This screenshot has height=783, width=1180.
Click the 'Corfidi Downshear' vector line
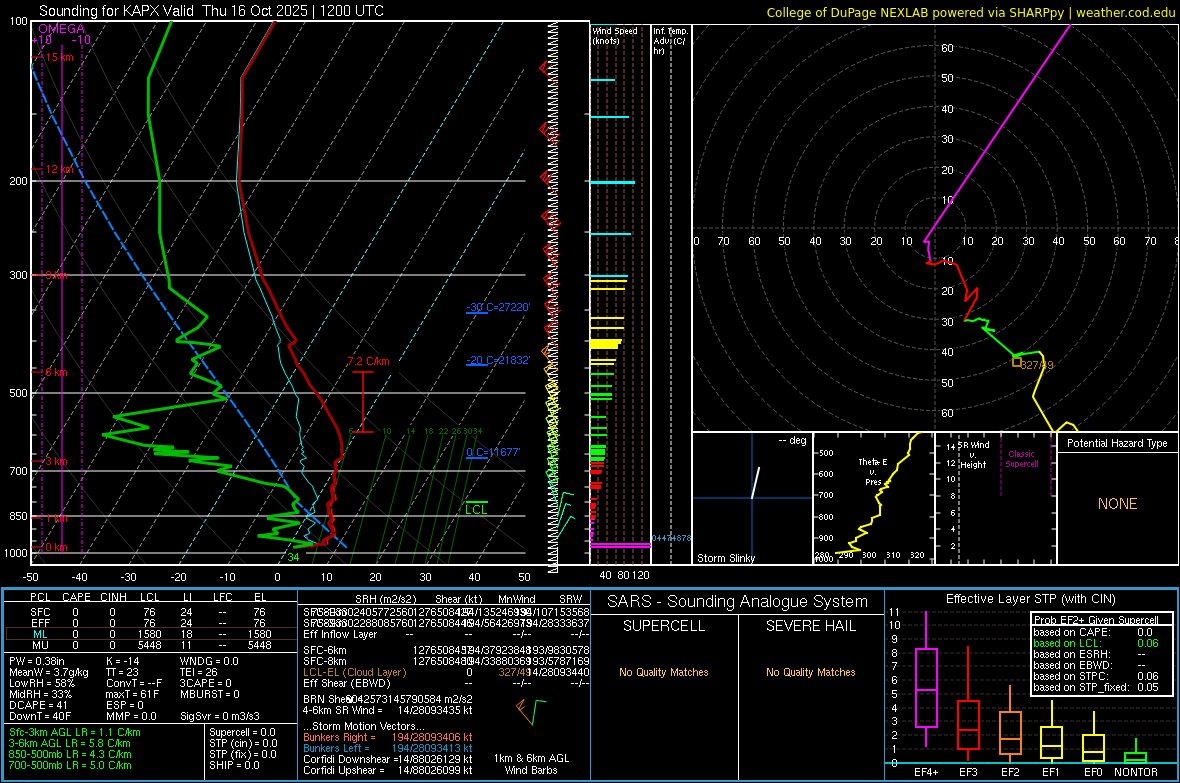388,759
